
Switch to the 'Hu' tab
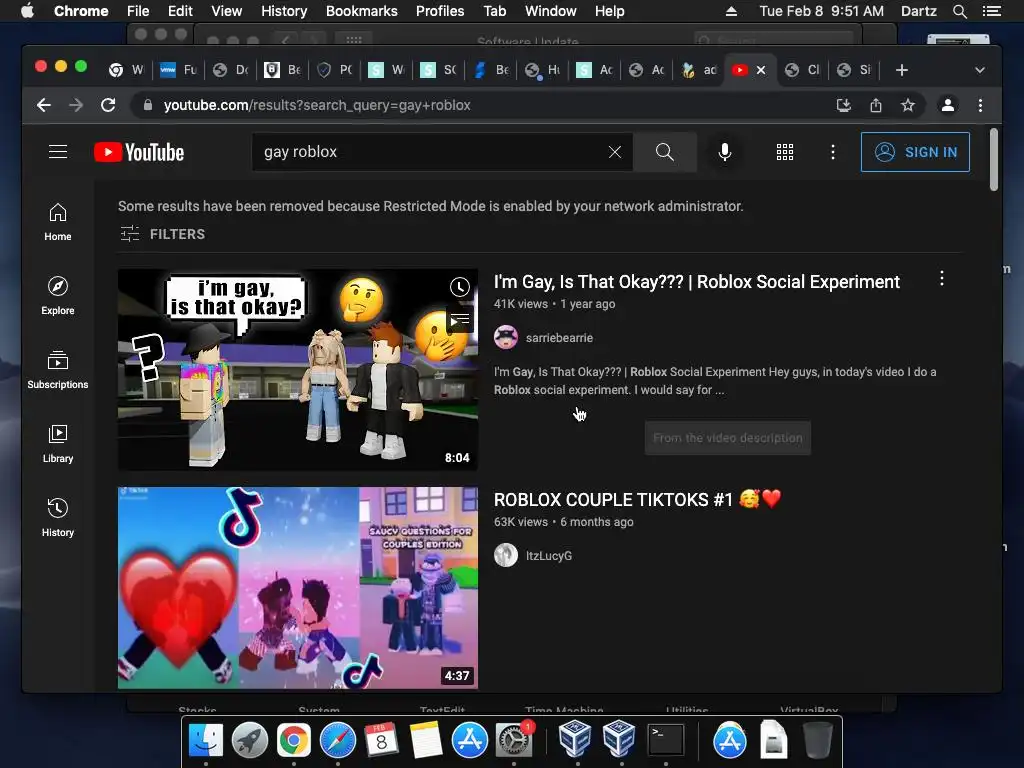(x=543, y=70)
